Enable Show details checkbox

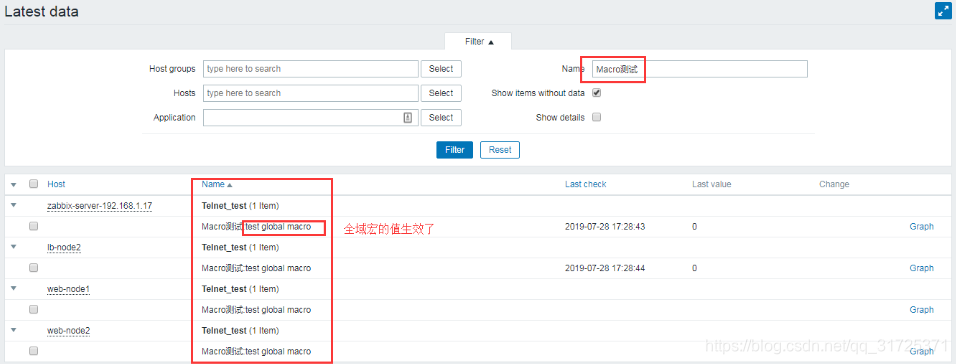(597, 118)
